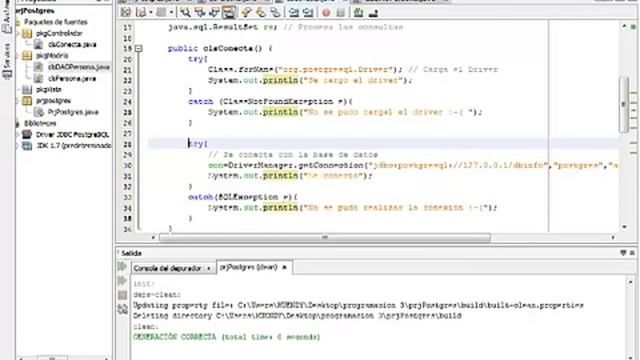The height and width of the screenshot is (360, 640).
Task: Click the Previous Bookmark icon
Action: point(247,13)
